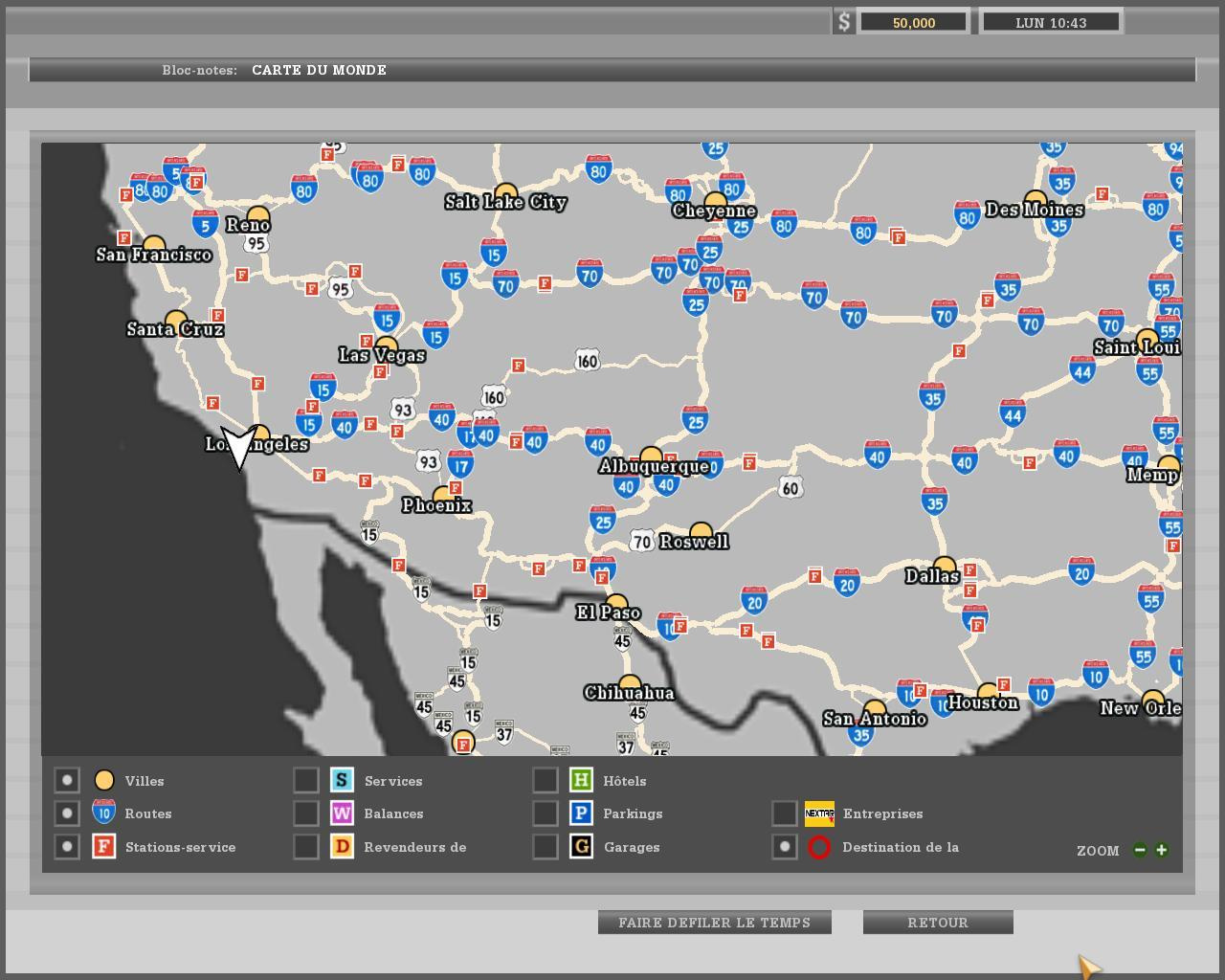Enable the Hôtels checkbox
Viewport: 1225px width, 980px height.
click(546, 781)
